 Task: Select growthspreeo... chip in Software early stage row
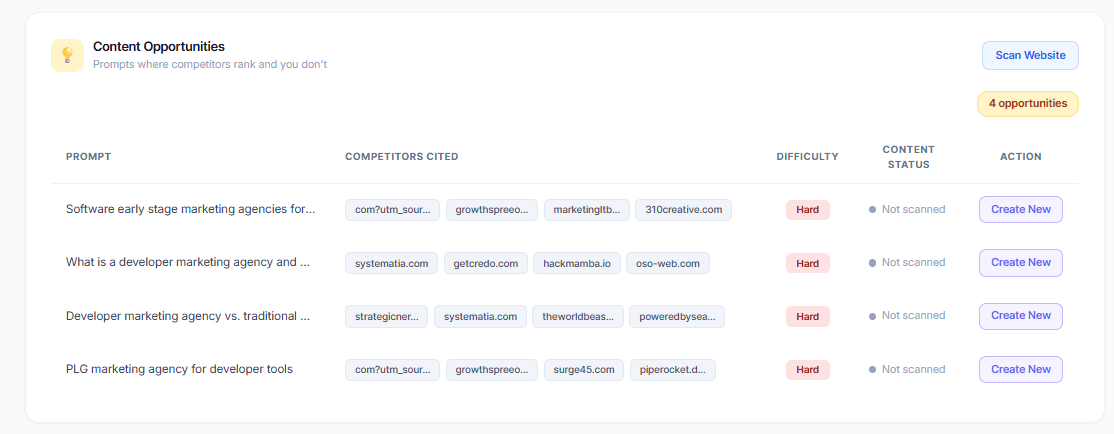click(x=492, y=210)
